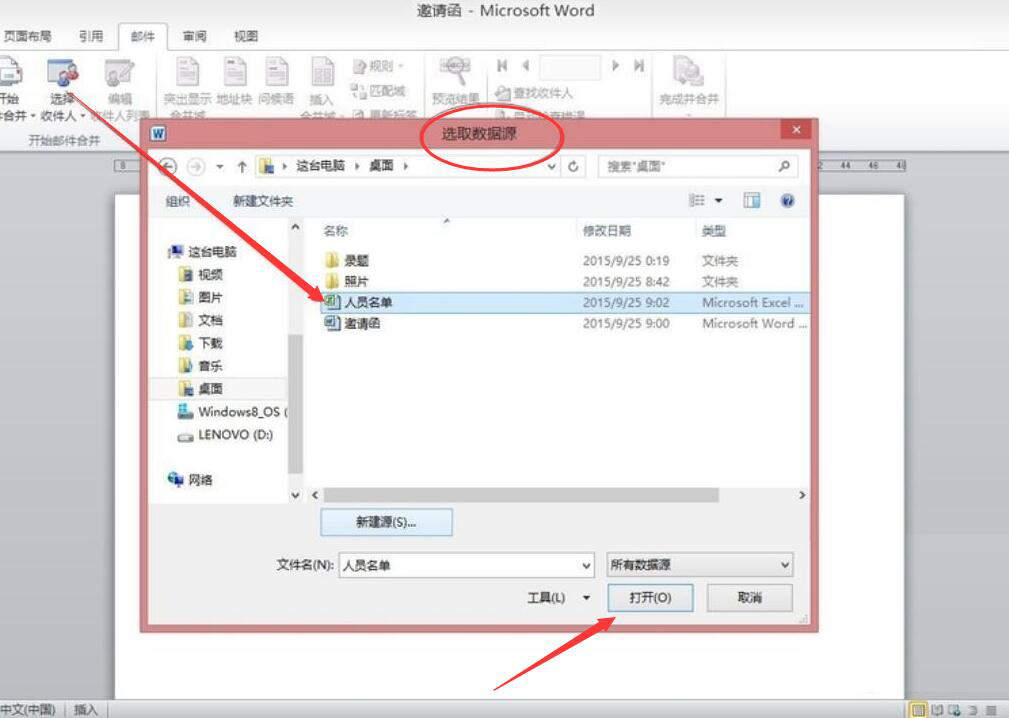Go to last record arrow

(x=639, y=66)
